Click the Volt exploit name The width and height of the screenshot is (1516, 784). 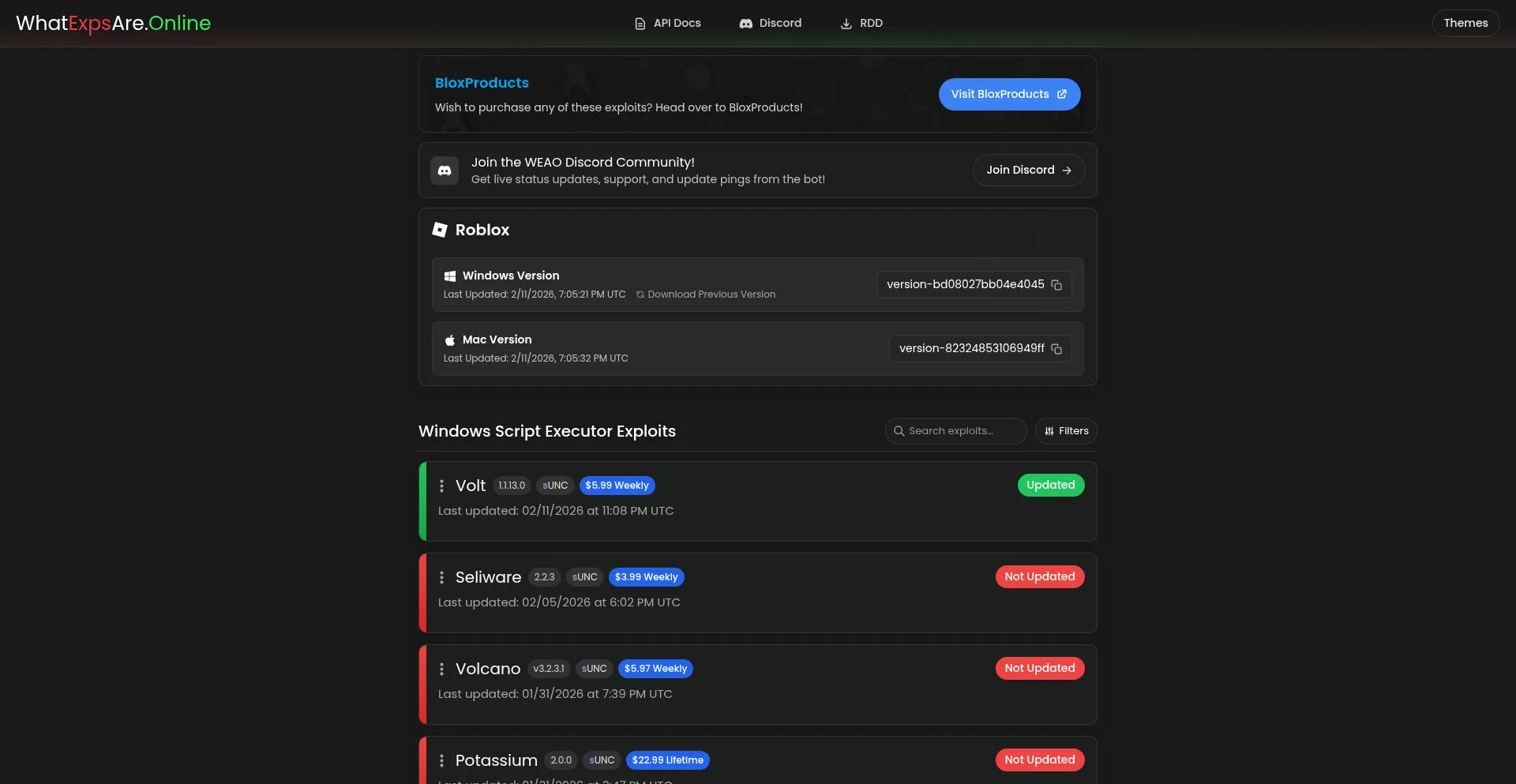(471, 486)
